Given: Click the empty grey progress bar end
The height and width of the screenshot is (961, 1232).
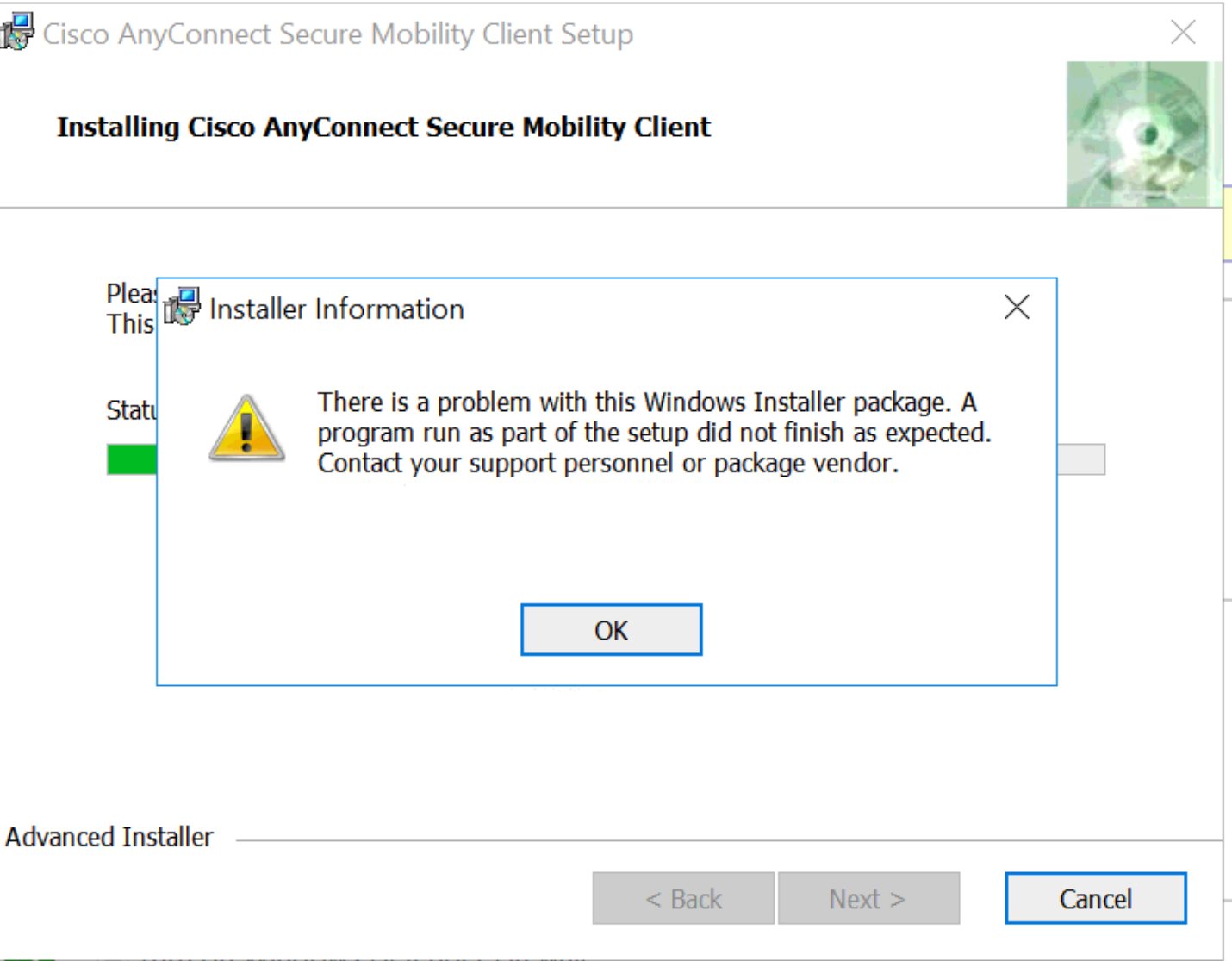Looking at the screenshot, I should pyautogui.click(x=1081, y=459).
